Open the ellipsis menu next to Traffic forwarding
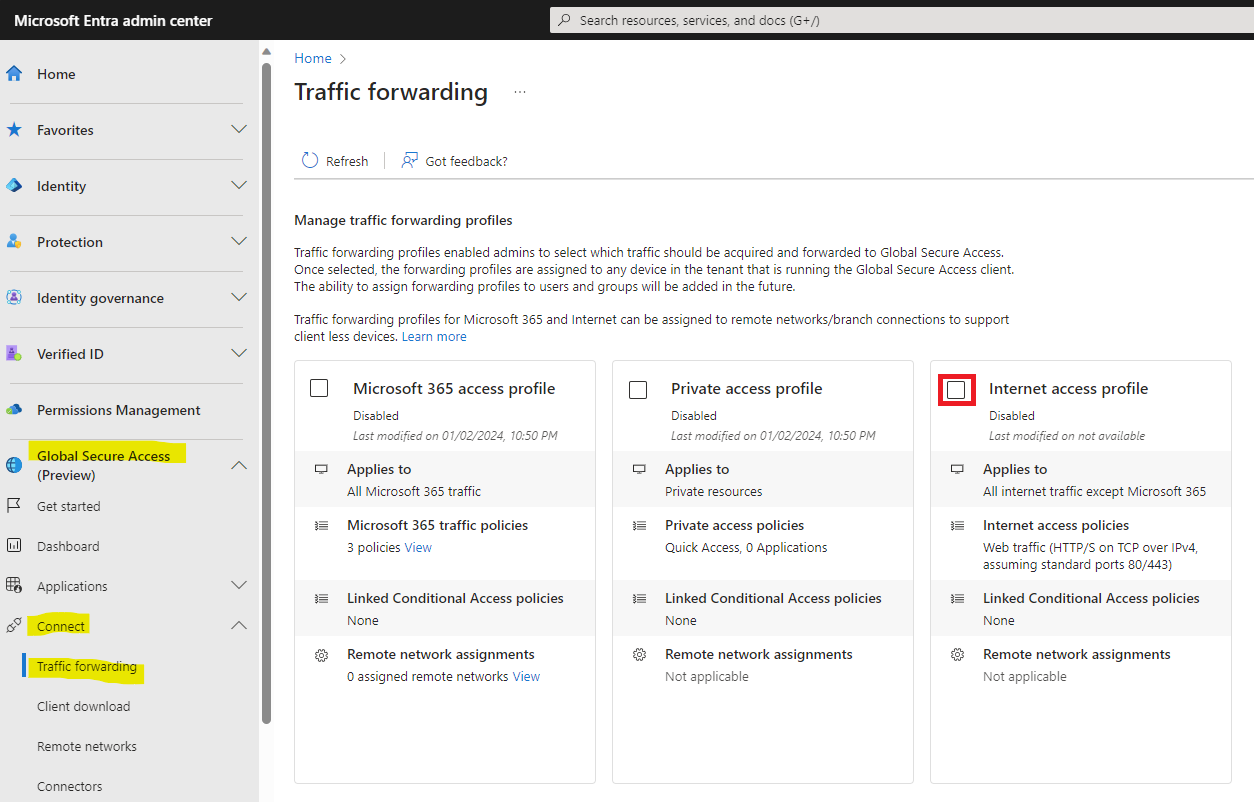 tap(520, 92)
